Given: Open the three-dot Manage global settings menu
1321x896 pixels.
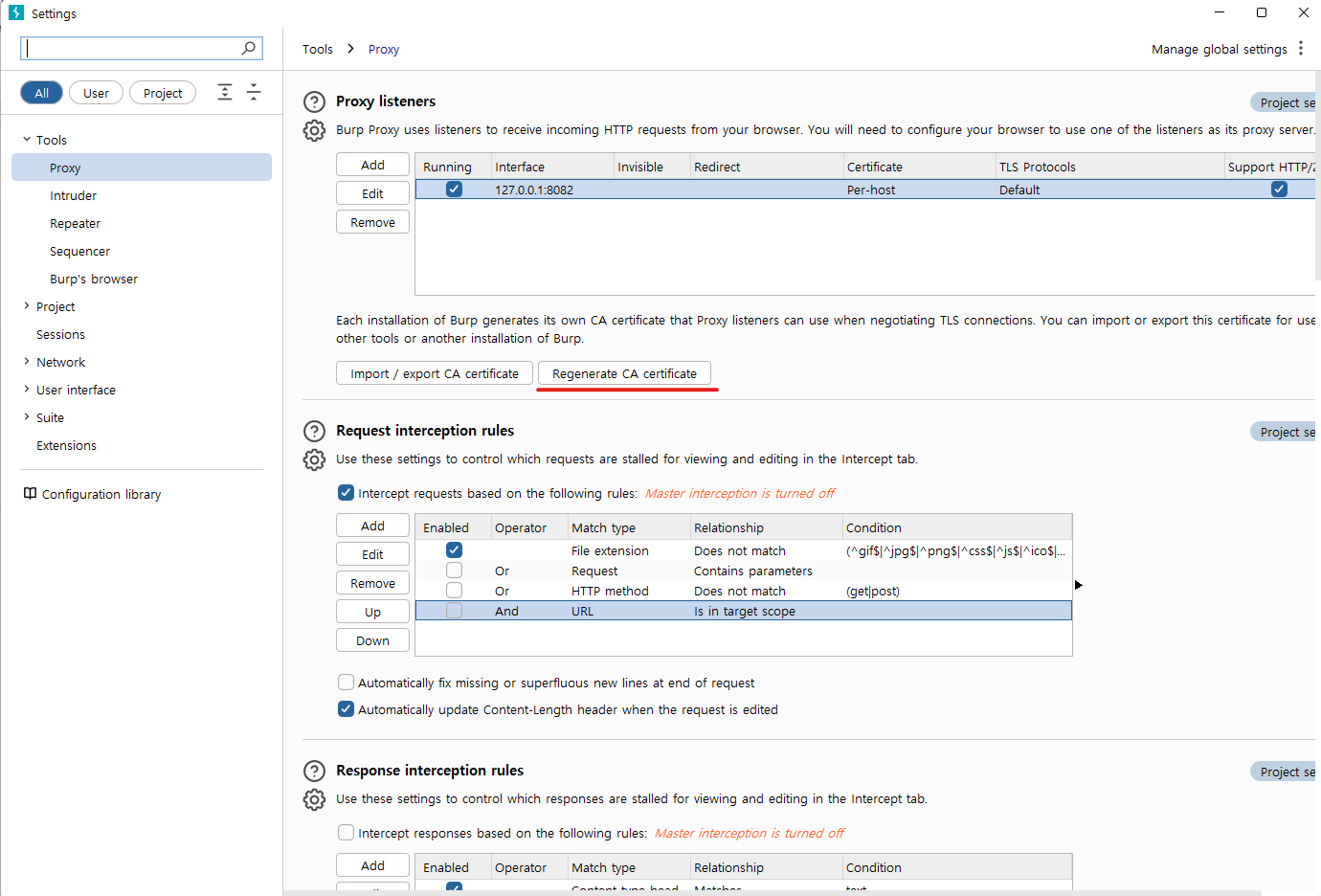Looking at the screenshot, I should point(1301,49).
